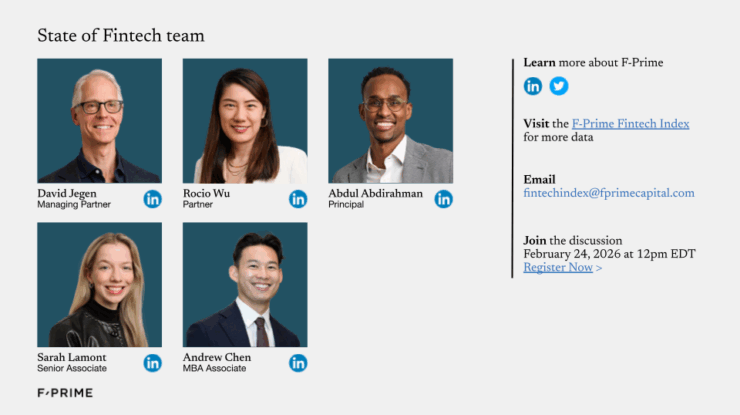
Task: Select David Jegen's headshot photo
Action: (99, 120)
